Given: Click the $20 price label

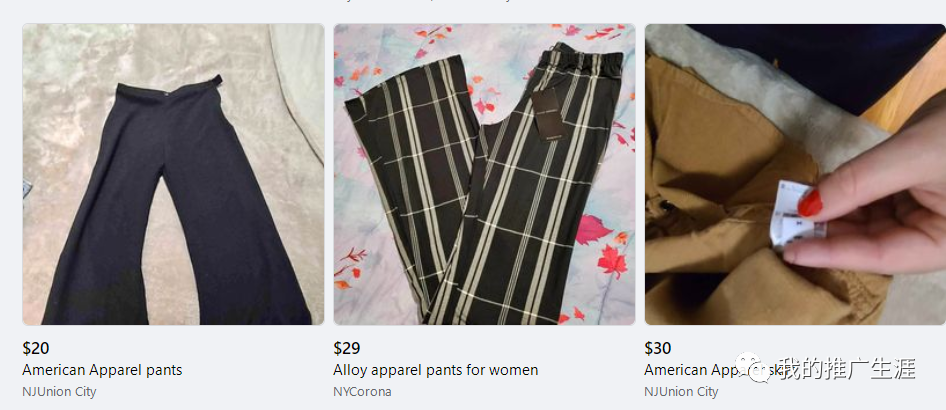Looking at the screenshot, I should coord(36,348).
